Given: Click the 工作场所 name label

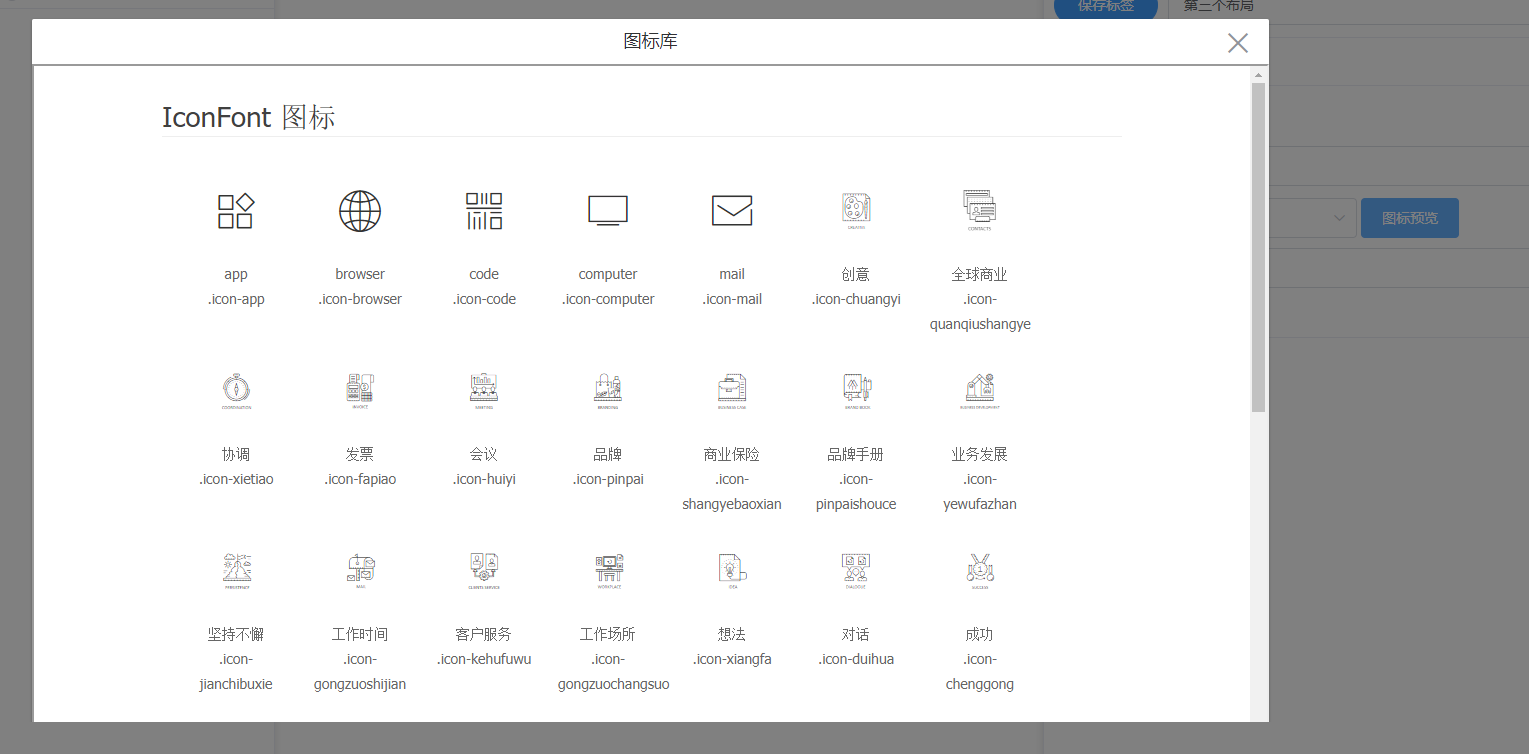Looking at the screenshot, I should click(608, 634).
